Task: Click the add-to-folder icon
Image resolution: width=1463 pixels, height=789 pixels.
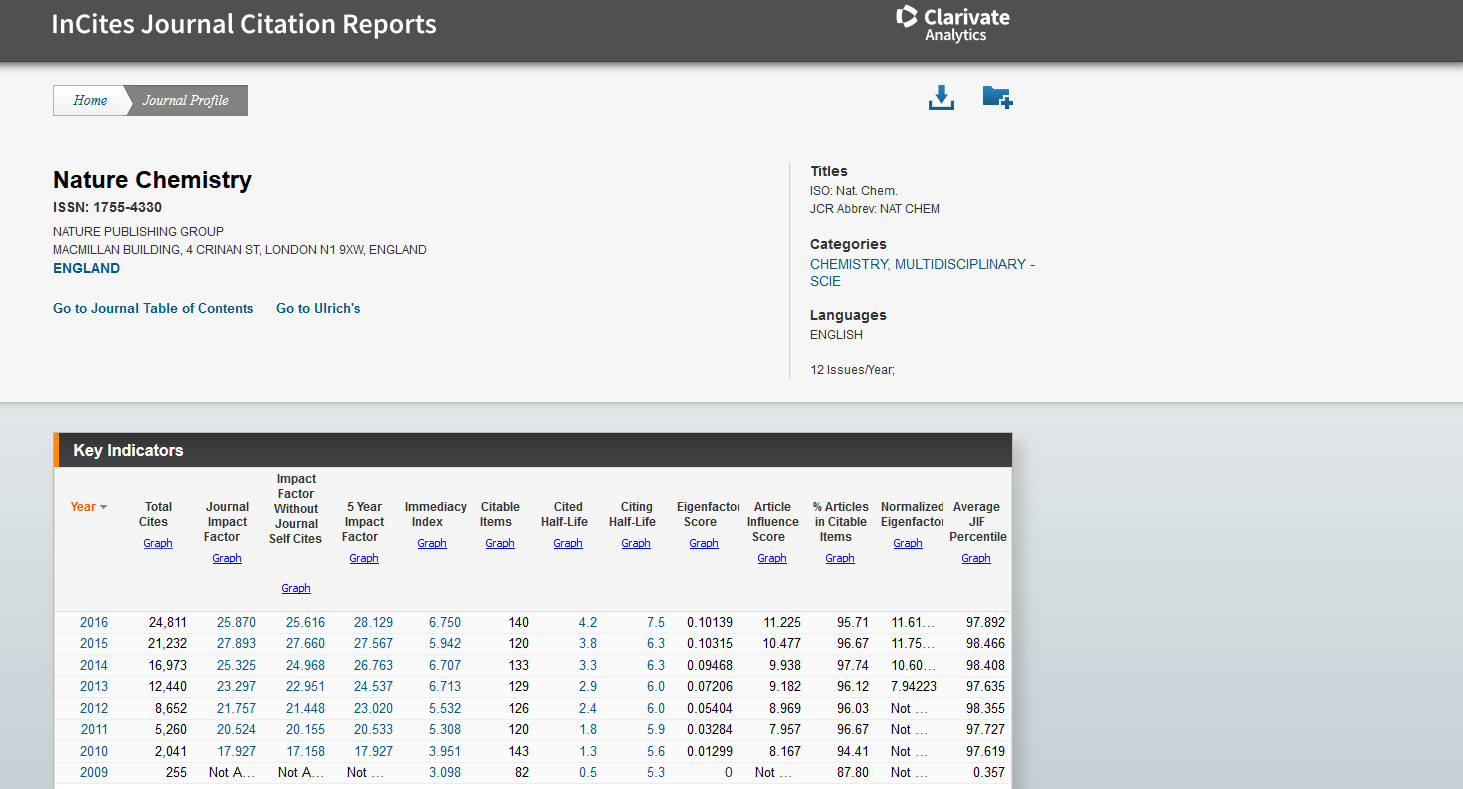Action: coord(997,97)
